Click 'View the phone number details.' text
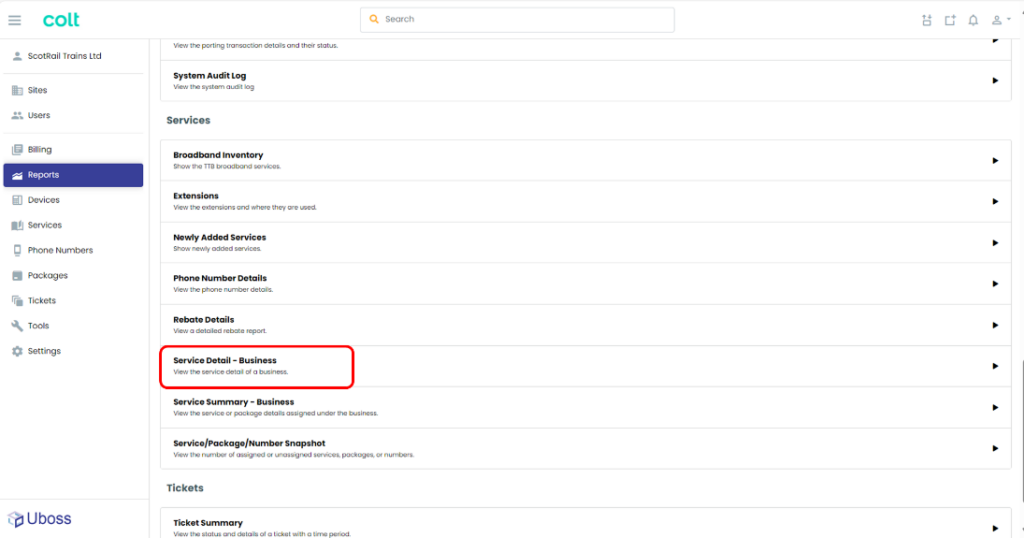 tap(223, 290)
